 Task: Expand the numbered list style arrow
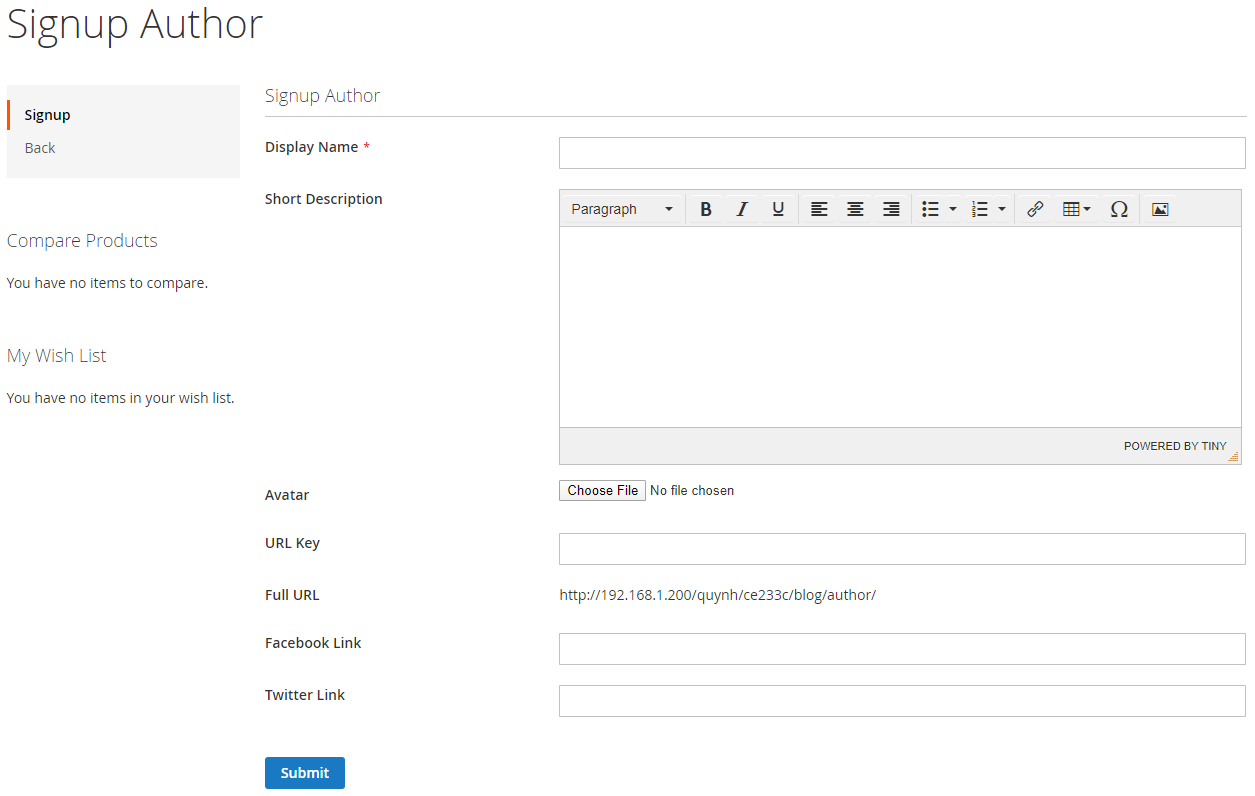point(1002,209)
